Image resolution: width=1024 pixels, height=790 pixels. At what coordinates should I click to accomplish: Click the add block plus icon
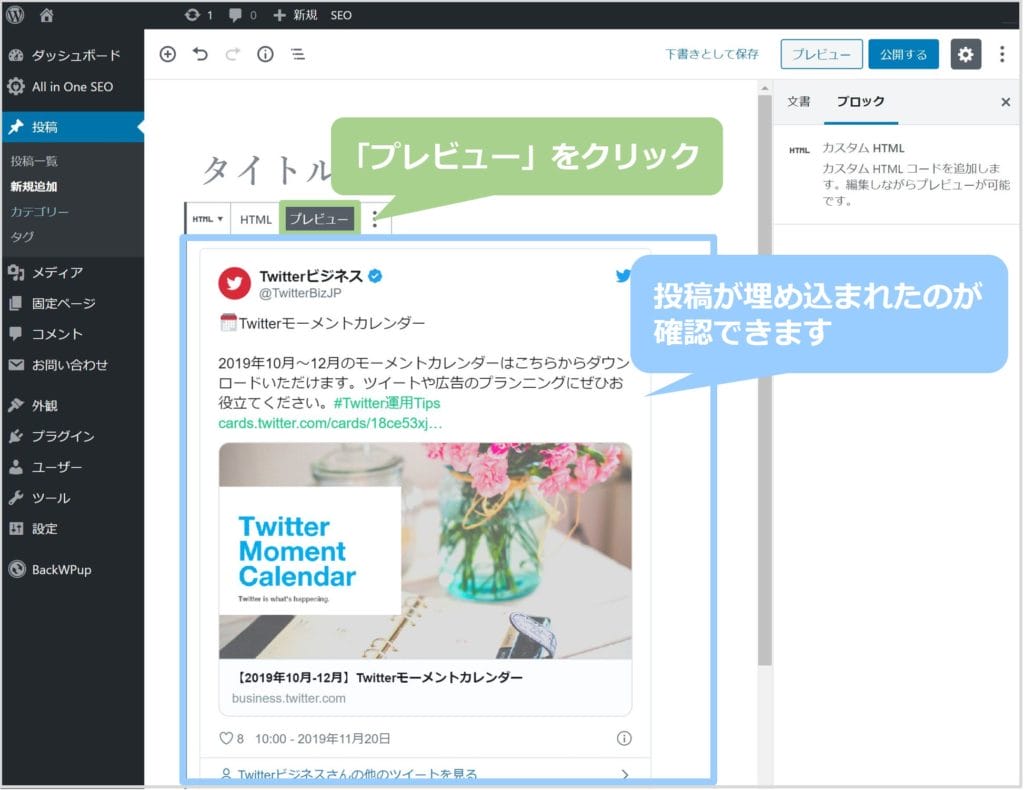tap(168, 54)
